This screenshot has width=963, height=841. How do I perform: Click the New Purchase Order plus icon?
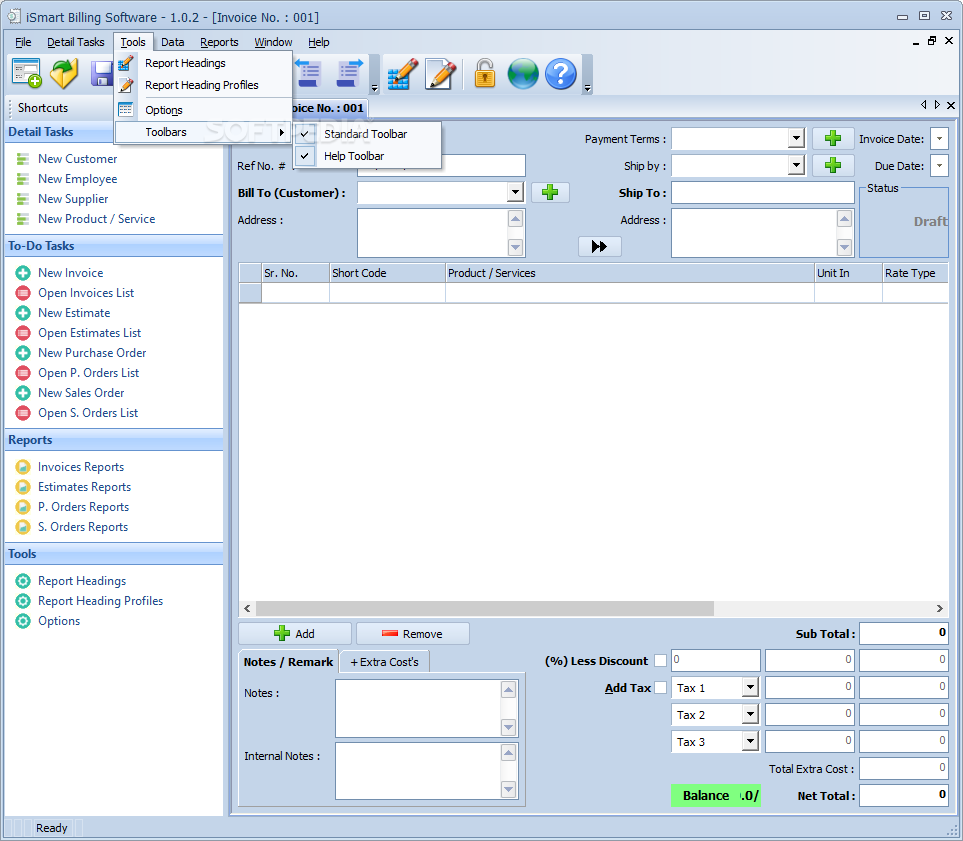tap(23, 353)
